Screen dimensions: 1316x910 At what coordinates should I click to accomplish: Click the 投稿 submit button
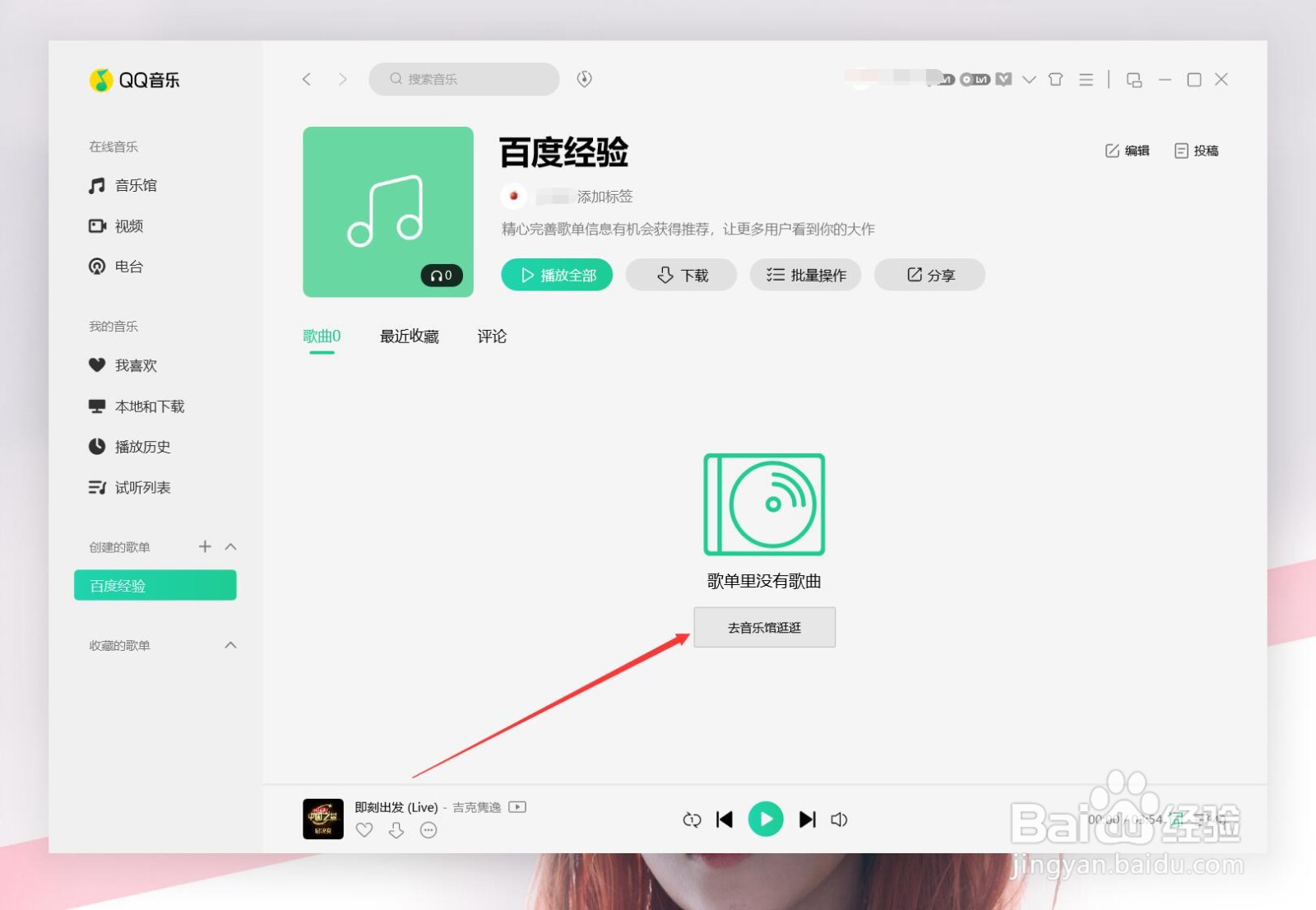[x=1197, y=151]
